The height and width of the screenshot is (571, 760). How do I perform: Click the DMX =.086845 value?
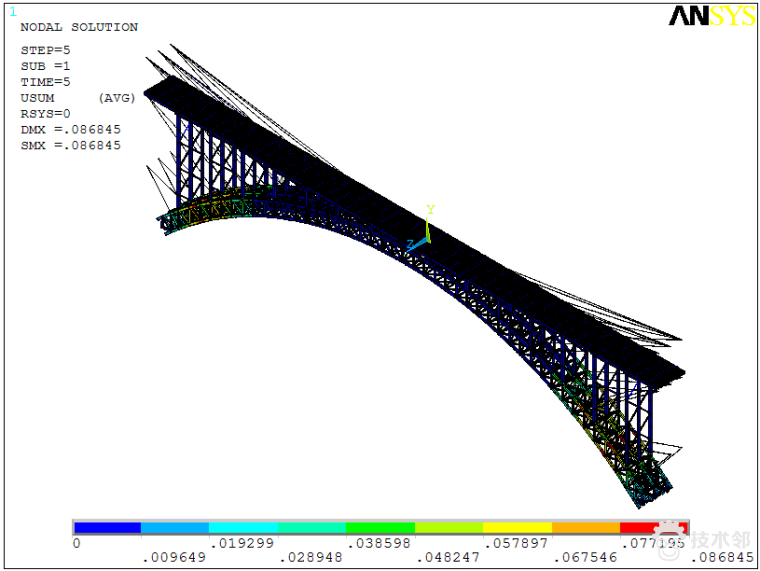[x=70, y=129]
